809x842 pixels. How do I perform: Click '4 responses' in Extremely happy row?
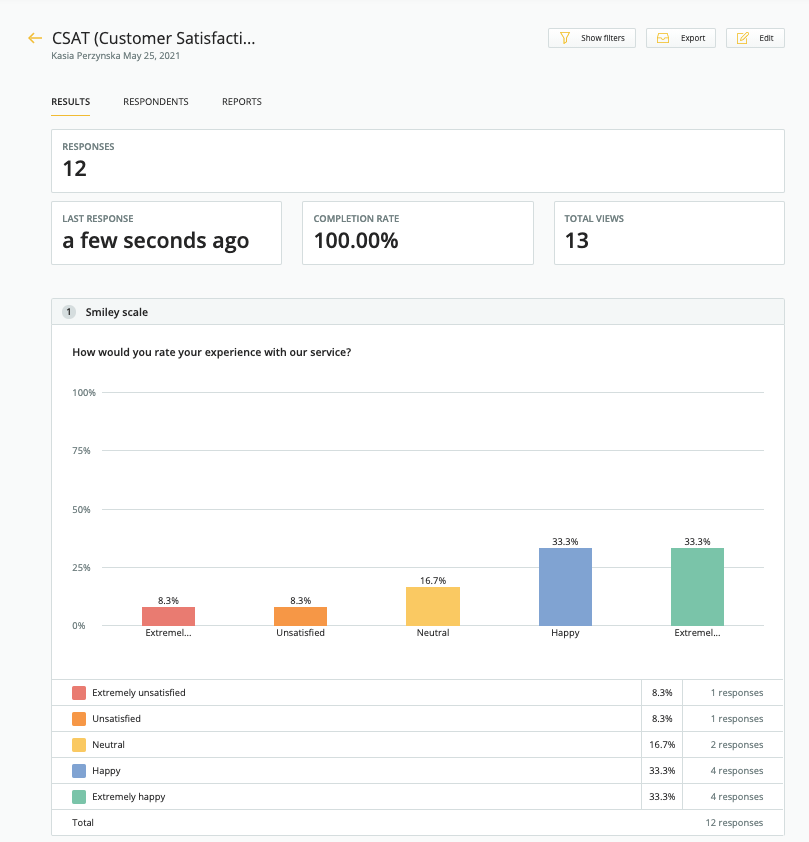coord(737,797)
